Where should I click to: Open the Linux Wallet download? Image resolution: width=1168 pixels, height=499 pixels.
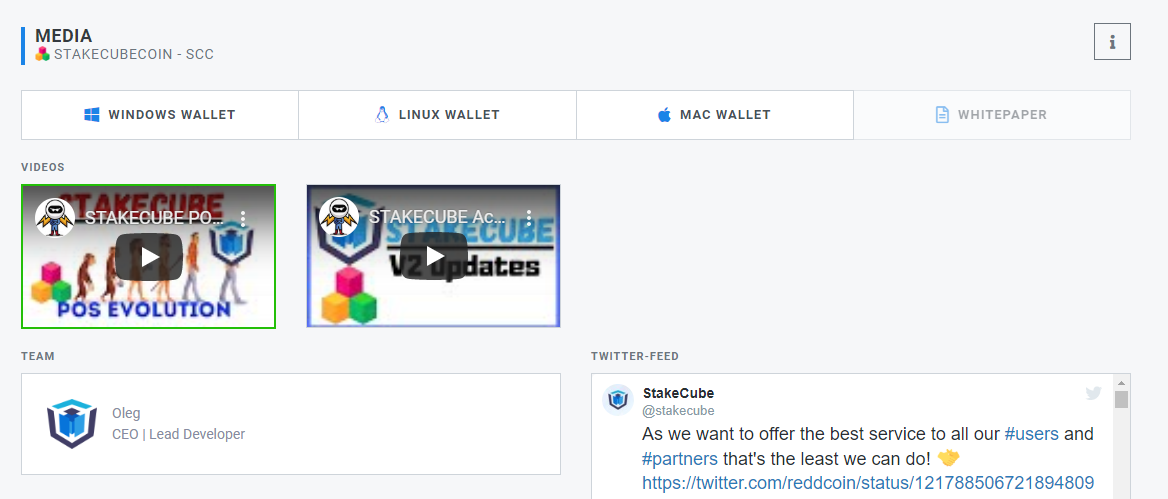tap(437, 115)
